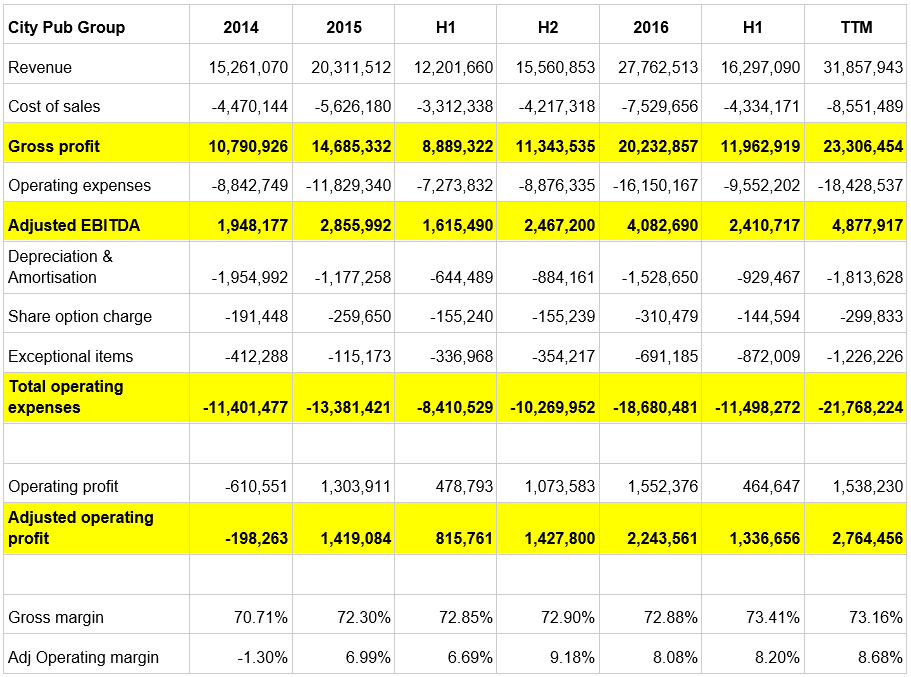Select Revenue value 15,261,070

tap(248, 67)
